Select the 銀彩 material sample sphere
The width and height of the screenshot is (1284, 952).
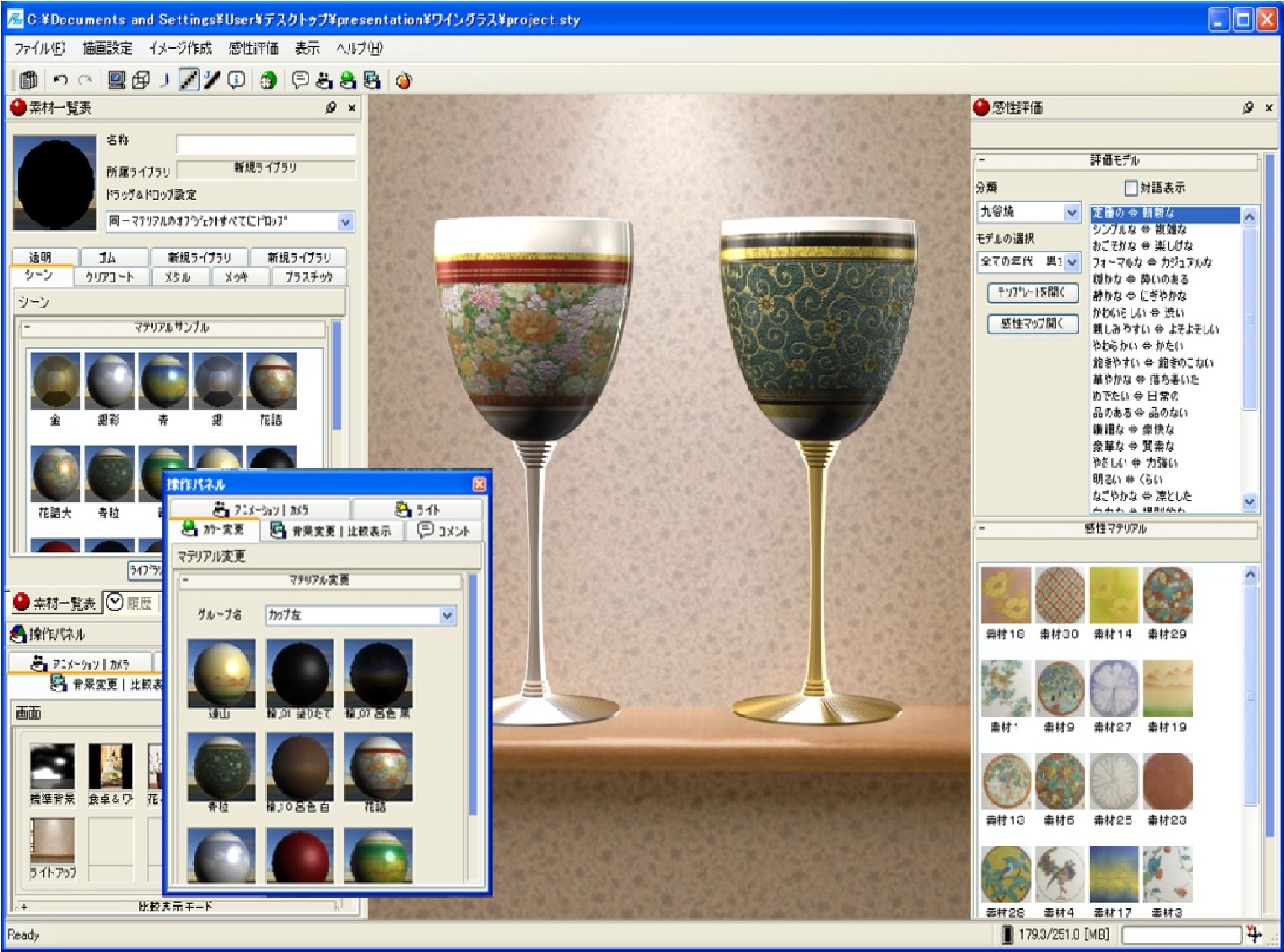pyautogui.click(x=110, y=380)
